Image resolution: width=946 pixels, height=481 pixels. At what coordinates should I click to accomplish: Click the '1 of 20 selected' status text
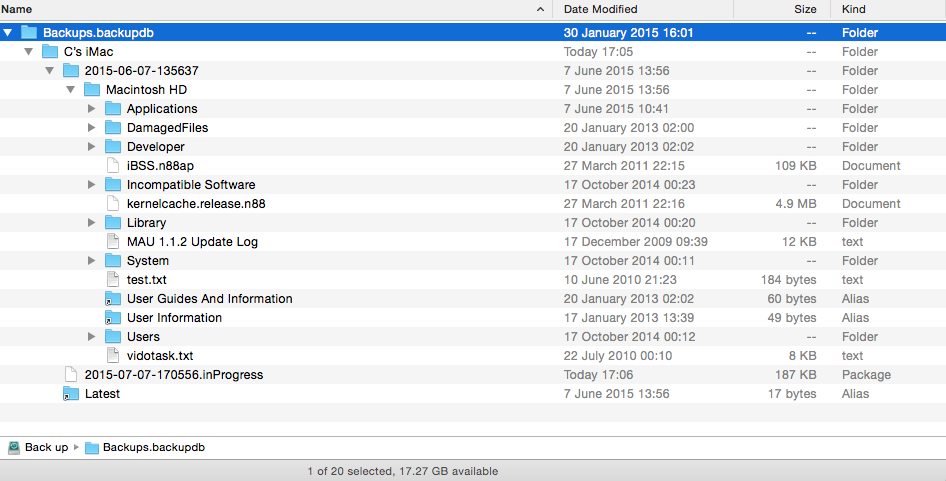pos(350,471)
